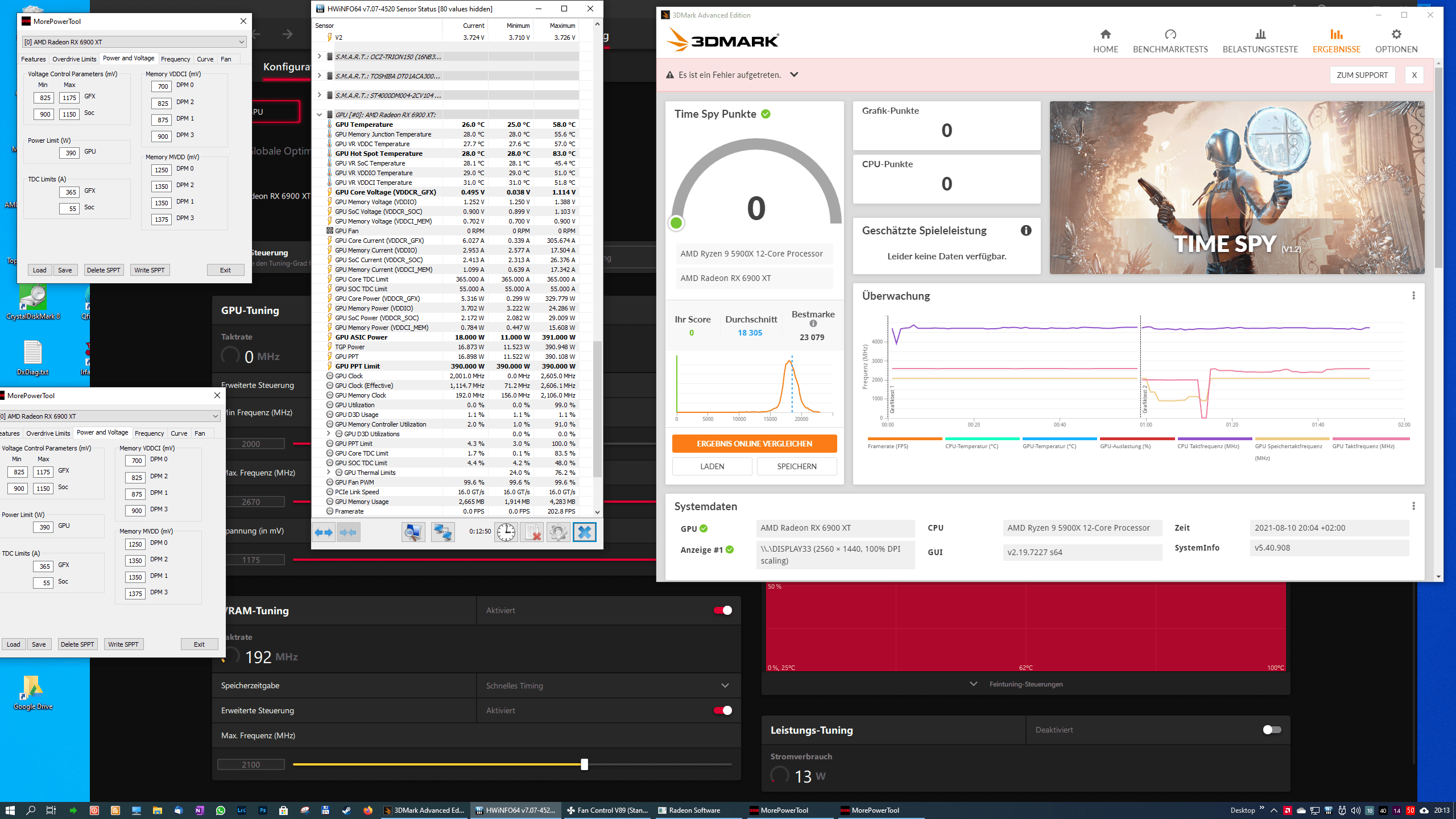1456x819 pixels.
Task: Click HWiNFO remote network monitors icon
Action: [x=442, y=532]
